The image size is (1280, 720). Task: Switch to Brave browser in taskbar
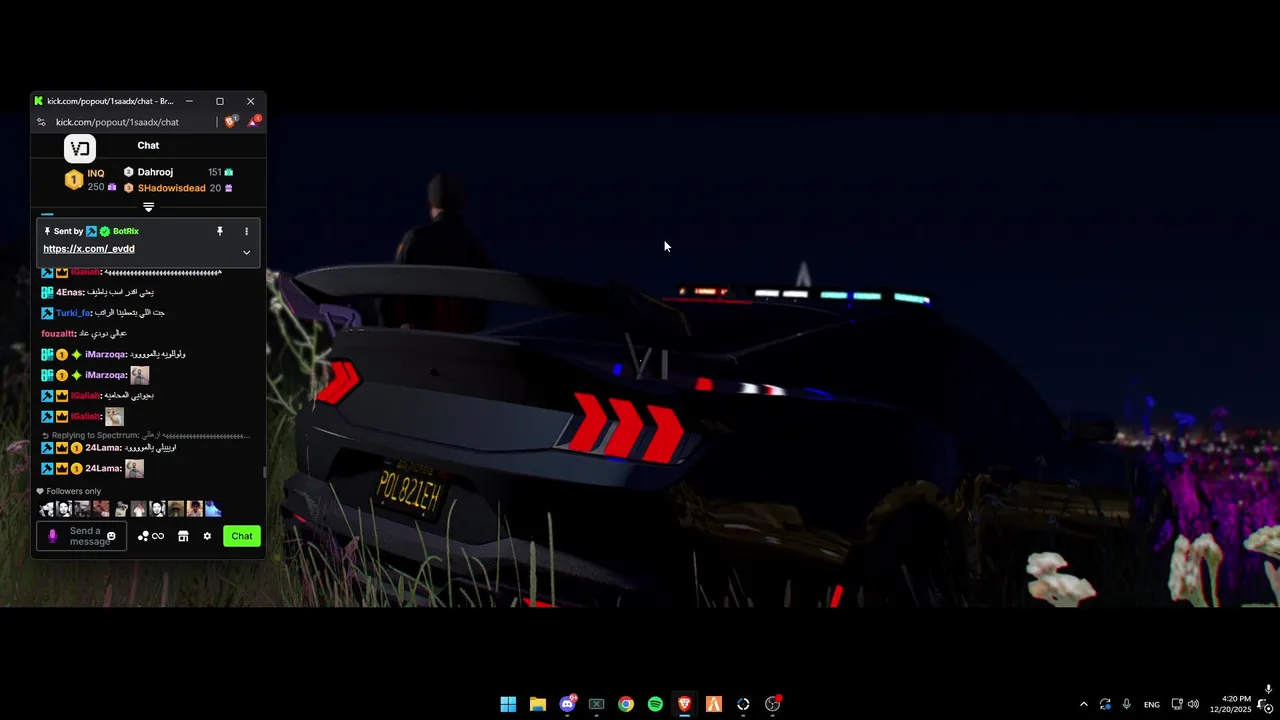tap(684, 704)
